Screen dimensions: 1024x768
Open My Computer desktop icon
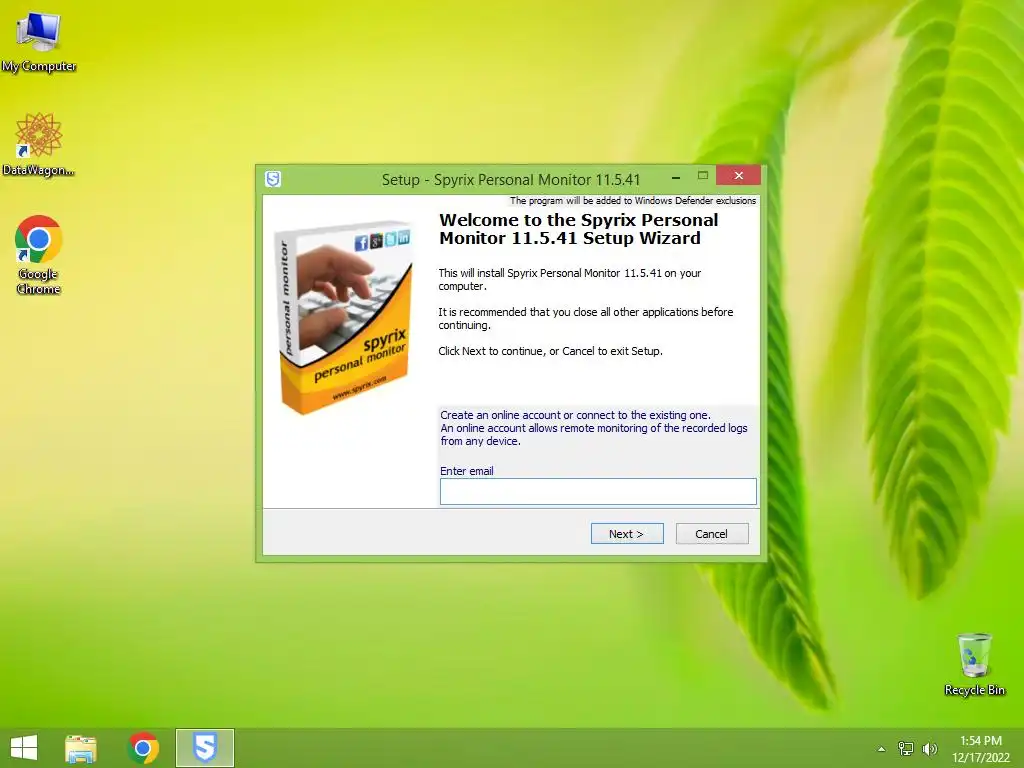point(39,41)
